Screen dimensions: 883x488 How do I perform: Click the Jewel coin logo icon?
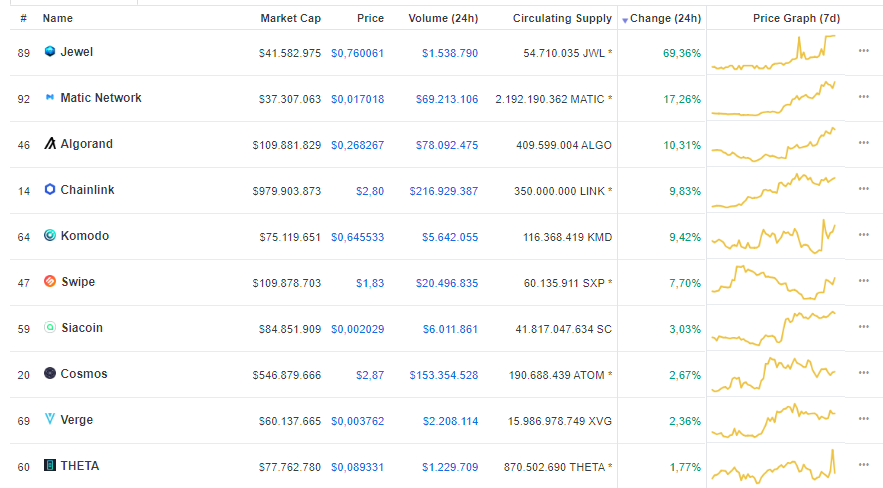tap(50, 51)
